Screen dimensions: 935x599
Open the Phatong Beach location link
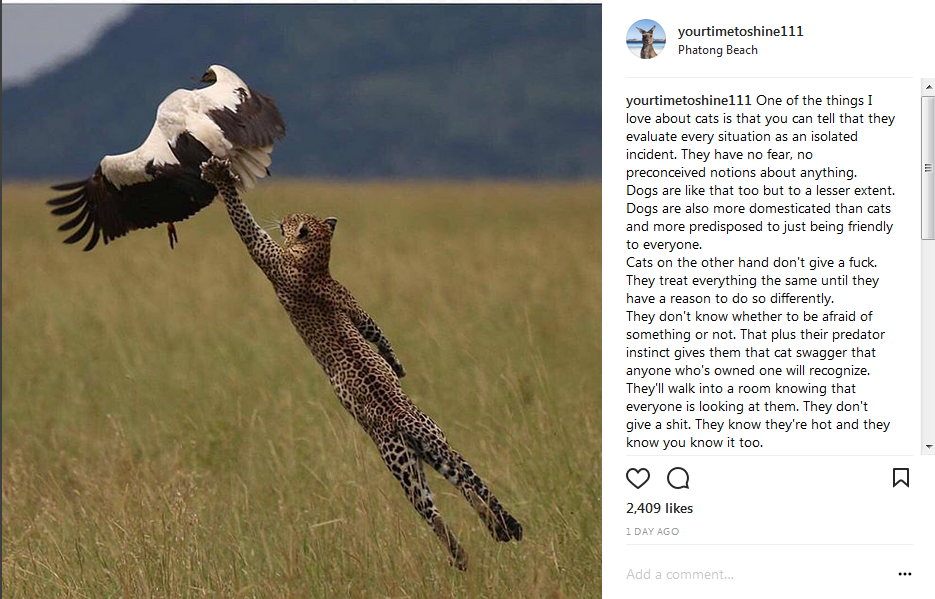point(717,50)
